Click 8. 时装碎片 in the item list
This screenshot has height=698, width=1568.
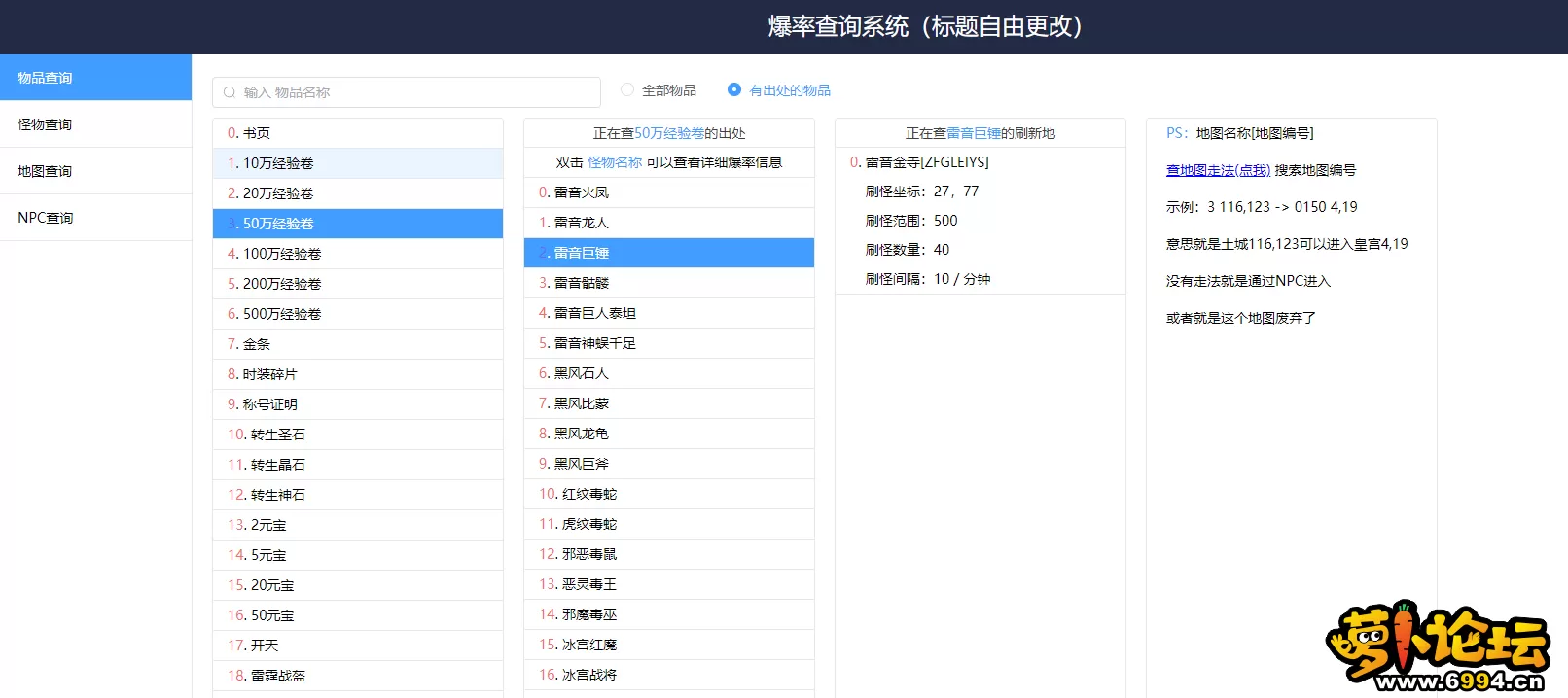[x=358, y=374]
